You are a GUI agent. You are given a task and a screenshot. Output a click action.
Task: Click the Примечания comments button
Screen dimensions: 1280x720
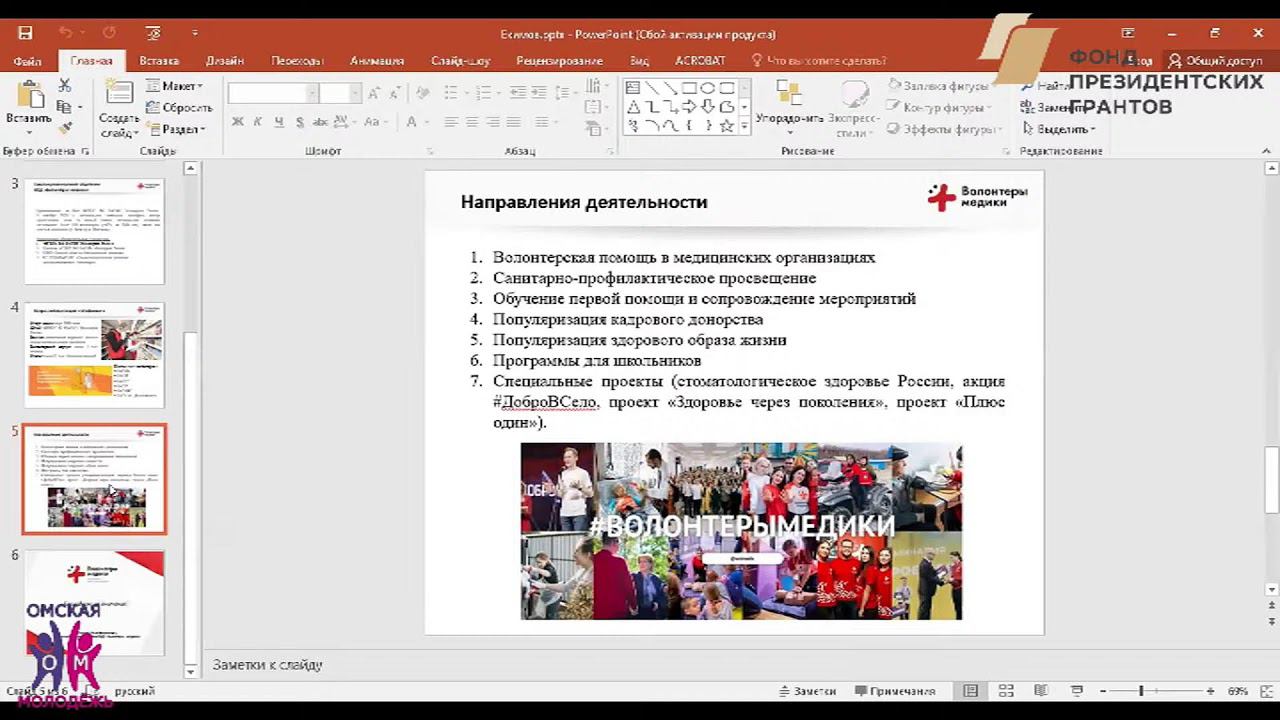(895, 691)
